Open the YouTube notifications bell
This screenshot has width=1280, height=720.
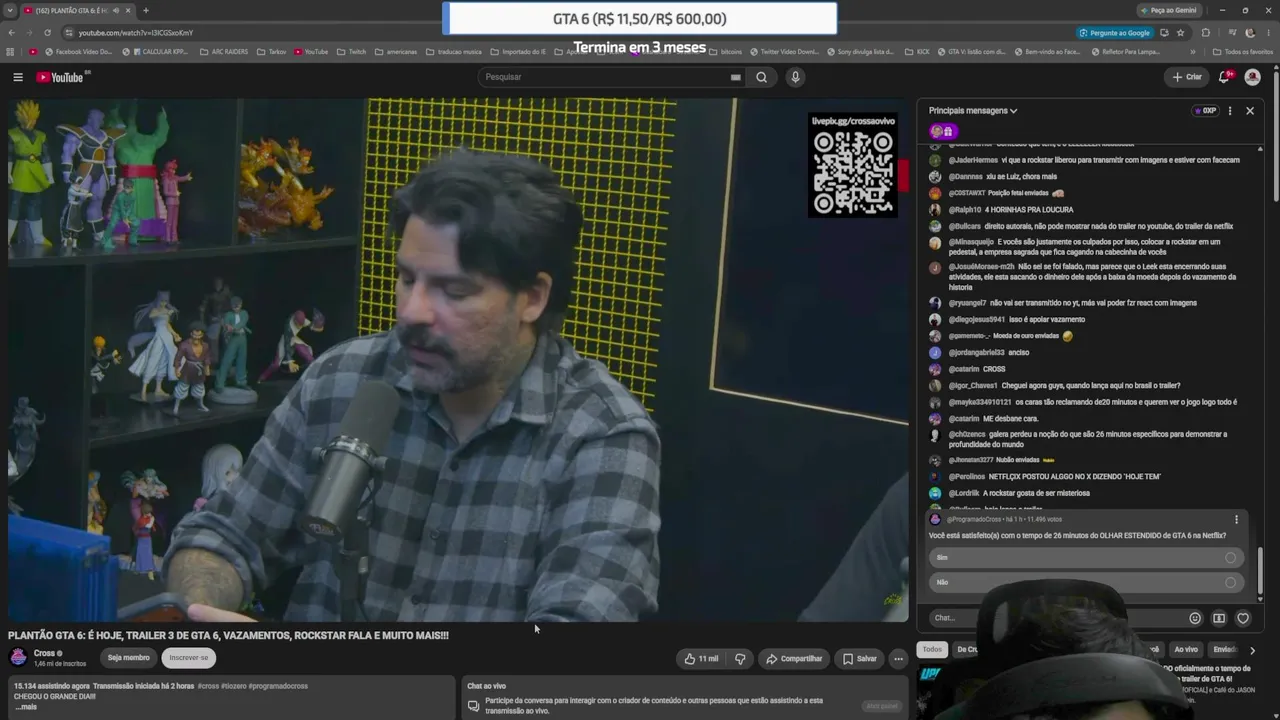point(1224,77)
